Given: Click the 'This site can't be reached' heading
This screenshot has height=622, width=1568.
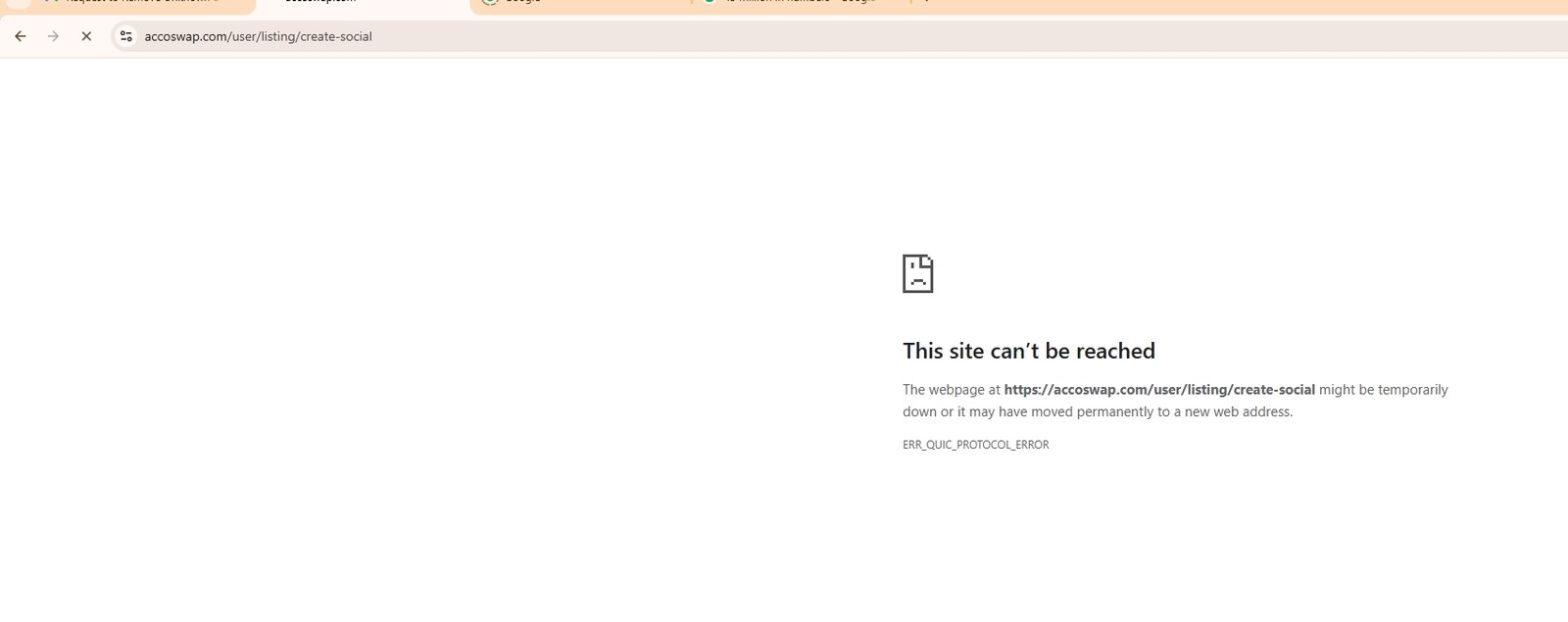Looking at the screenshot, I should tap(1028, 351).
